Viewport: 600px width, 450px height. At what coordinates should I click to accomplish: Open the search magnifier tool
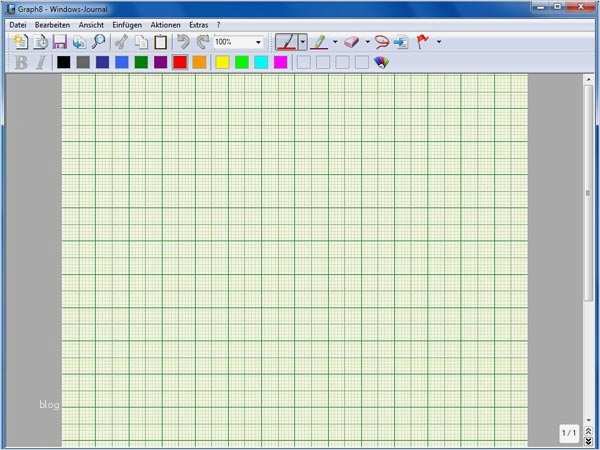(x=99, y=42)
